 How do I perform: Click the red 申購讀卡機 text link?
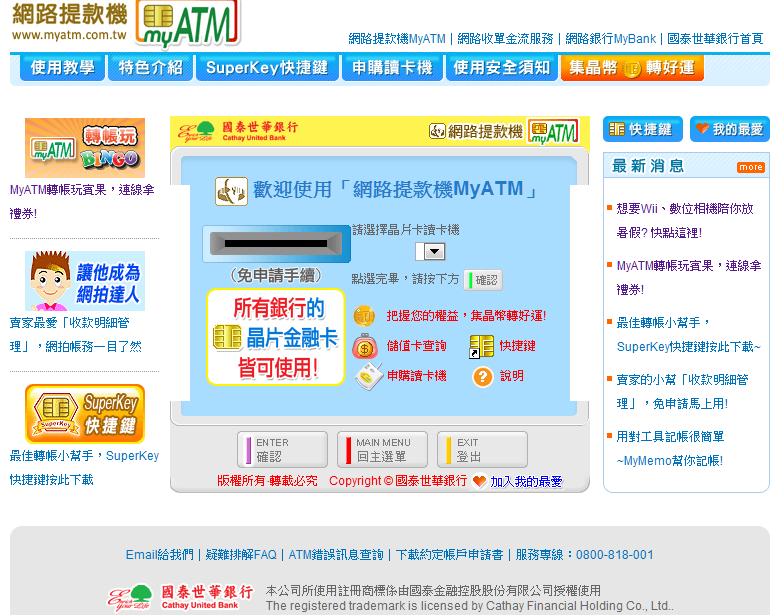point(416,376)
